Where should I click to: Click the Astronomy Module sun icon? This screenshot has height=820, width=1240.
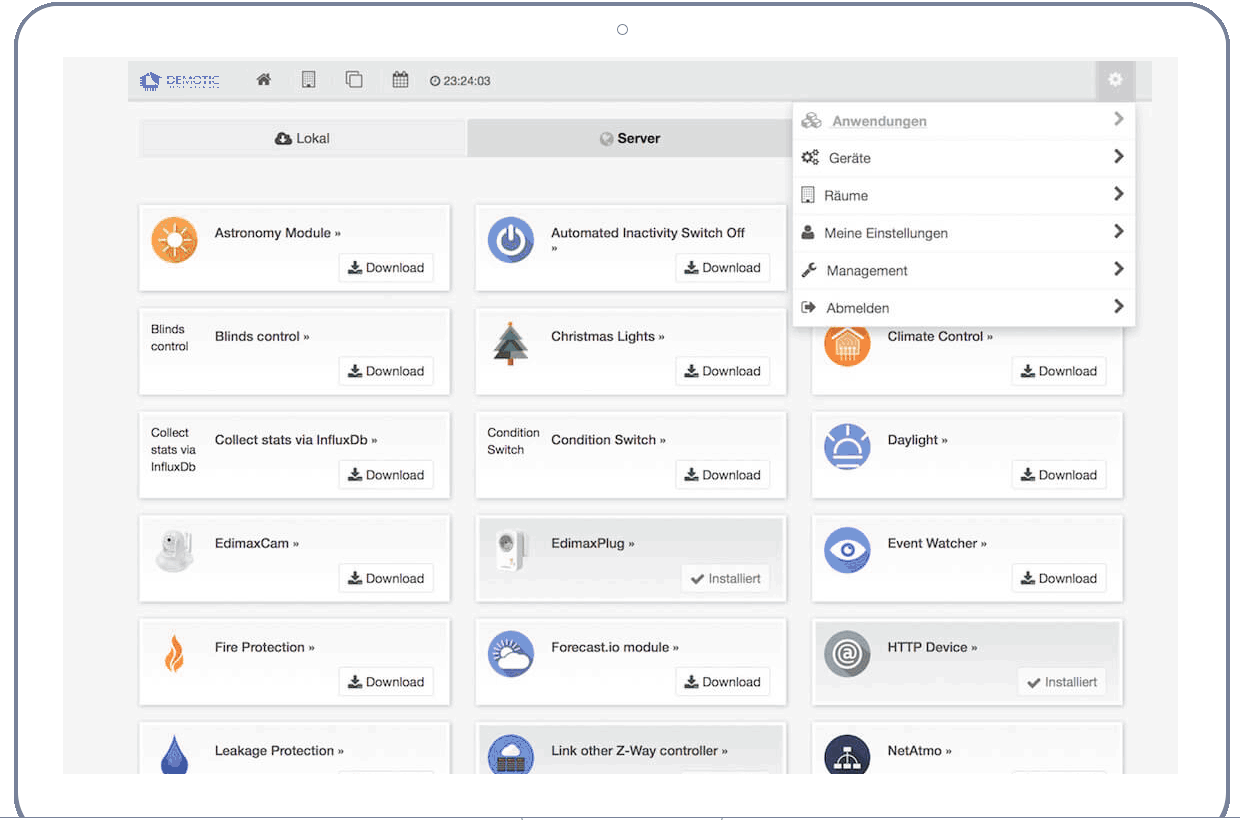tap(174, 241)
